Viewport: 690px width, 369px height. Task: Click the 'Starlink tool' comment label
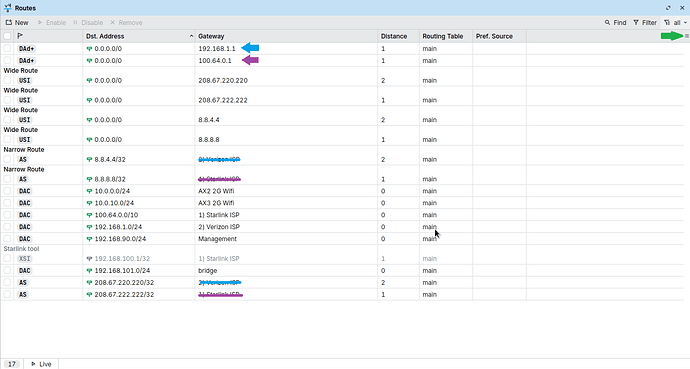point(21,248)
